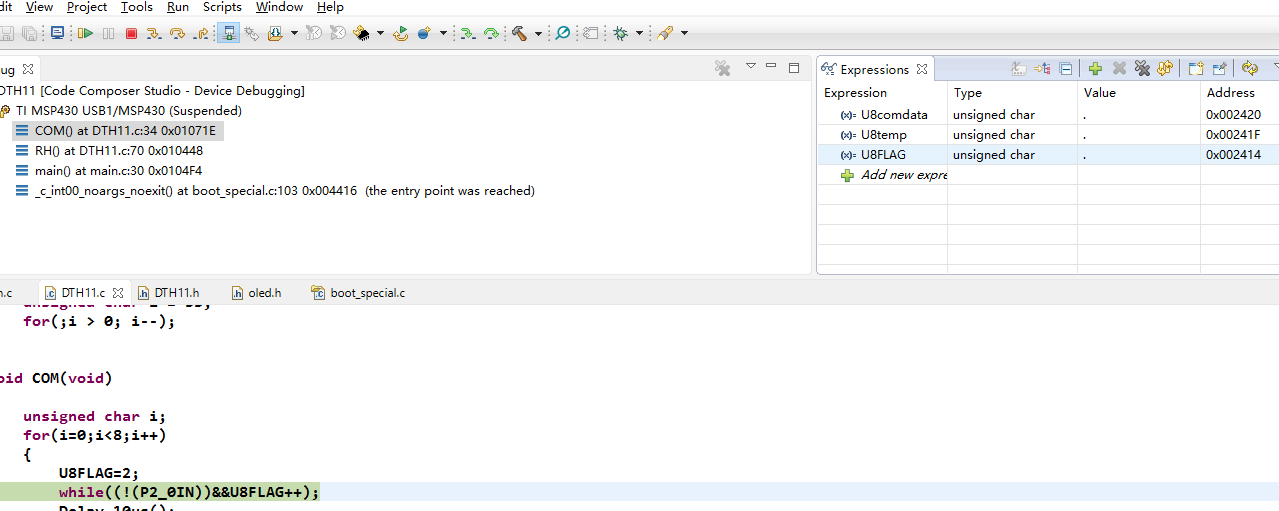Click the memory chip Load icon
This screenshot has height=511, width=1279.
(x=362, y=33)
